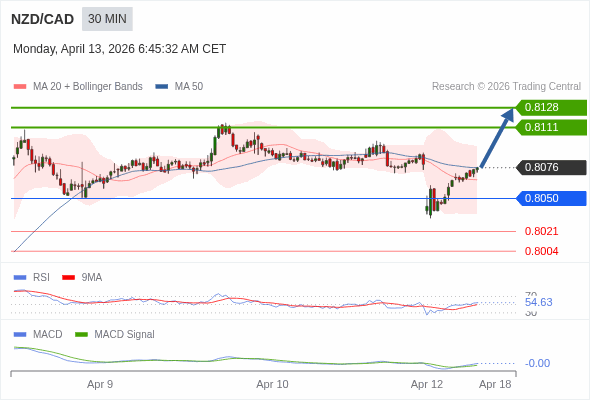Click the 9MA legend label

point(92,278)
